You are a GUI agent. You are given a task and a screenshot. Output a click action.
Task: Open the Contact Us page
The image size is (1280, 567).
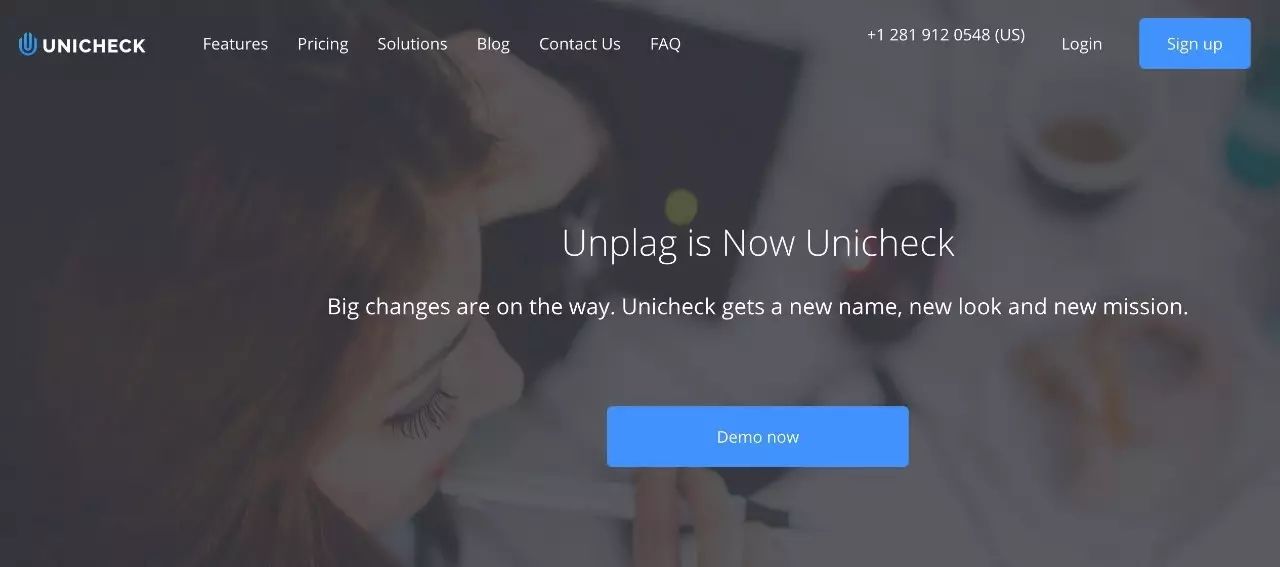coord(580,44)
